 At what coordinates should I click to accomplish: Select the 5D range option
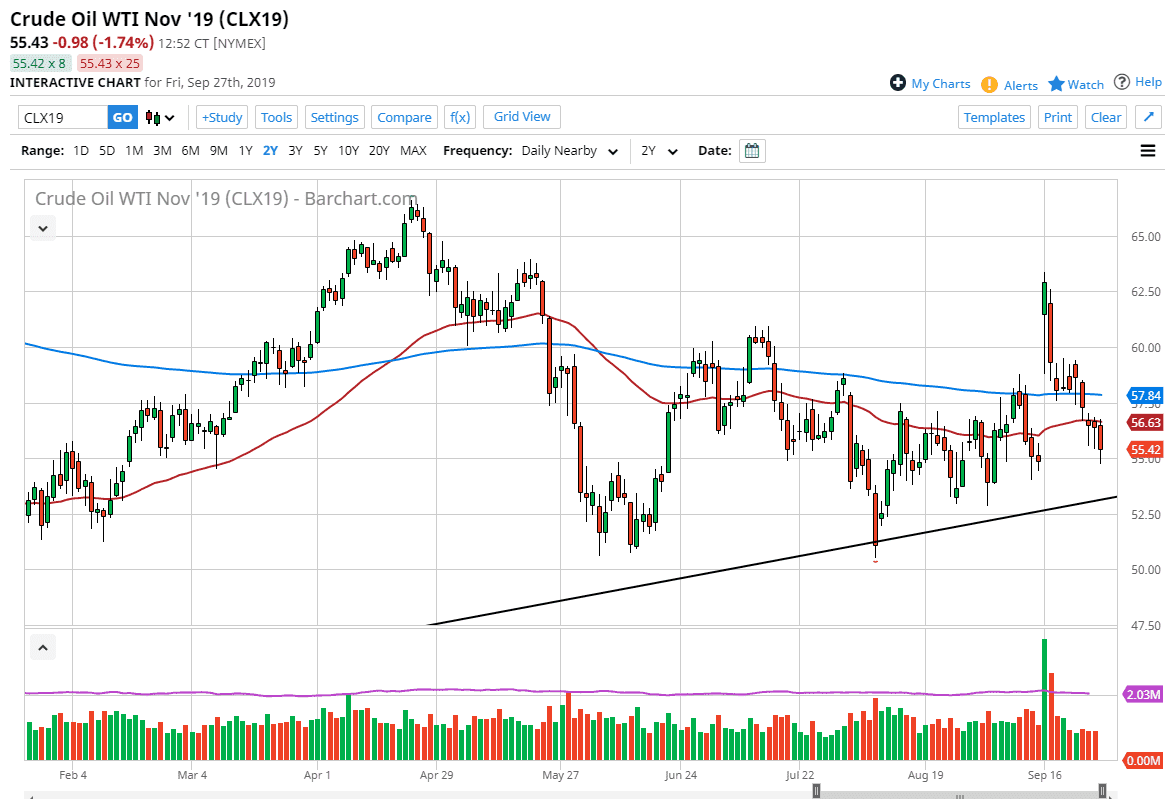point(108,150)
